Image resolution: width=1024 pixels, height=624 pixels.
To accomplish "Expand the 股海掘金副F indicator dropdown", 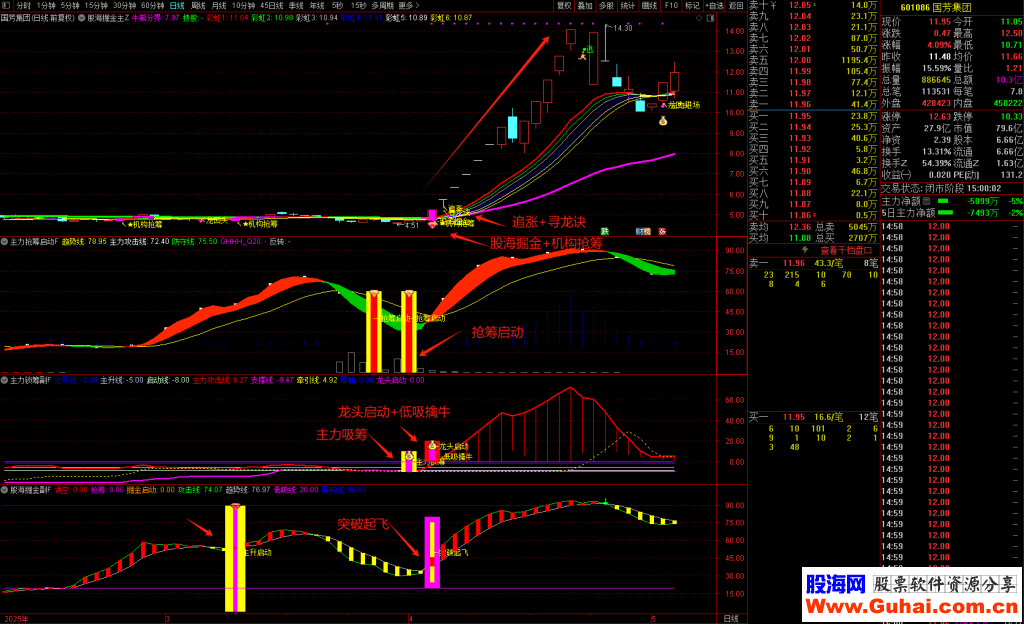I will (5, 490).
